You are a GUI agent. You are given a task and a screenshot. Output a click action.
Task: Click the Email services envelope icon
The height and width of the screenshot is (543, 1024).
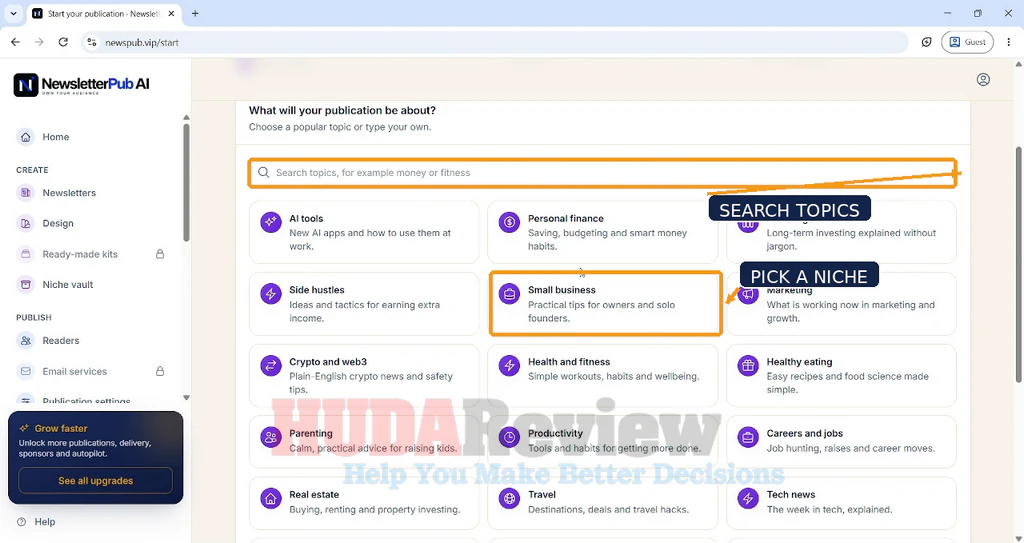pyautogui.click(x=25, y=371)
